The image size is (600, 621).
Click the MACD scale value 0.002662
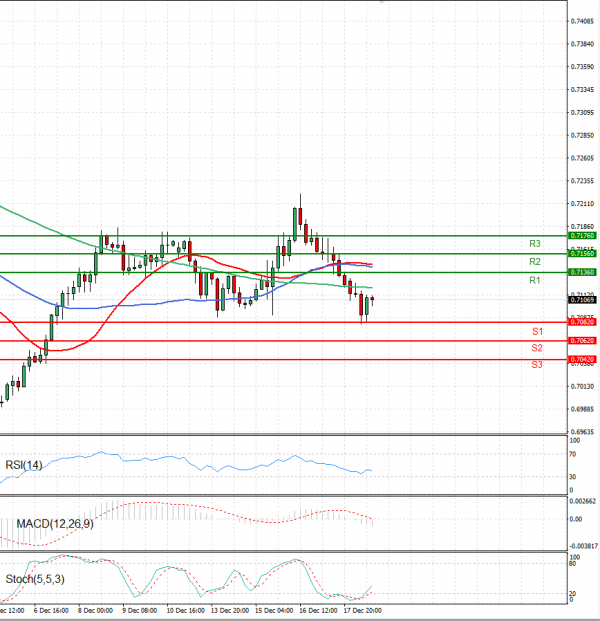tap(583, 501)
